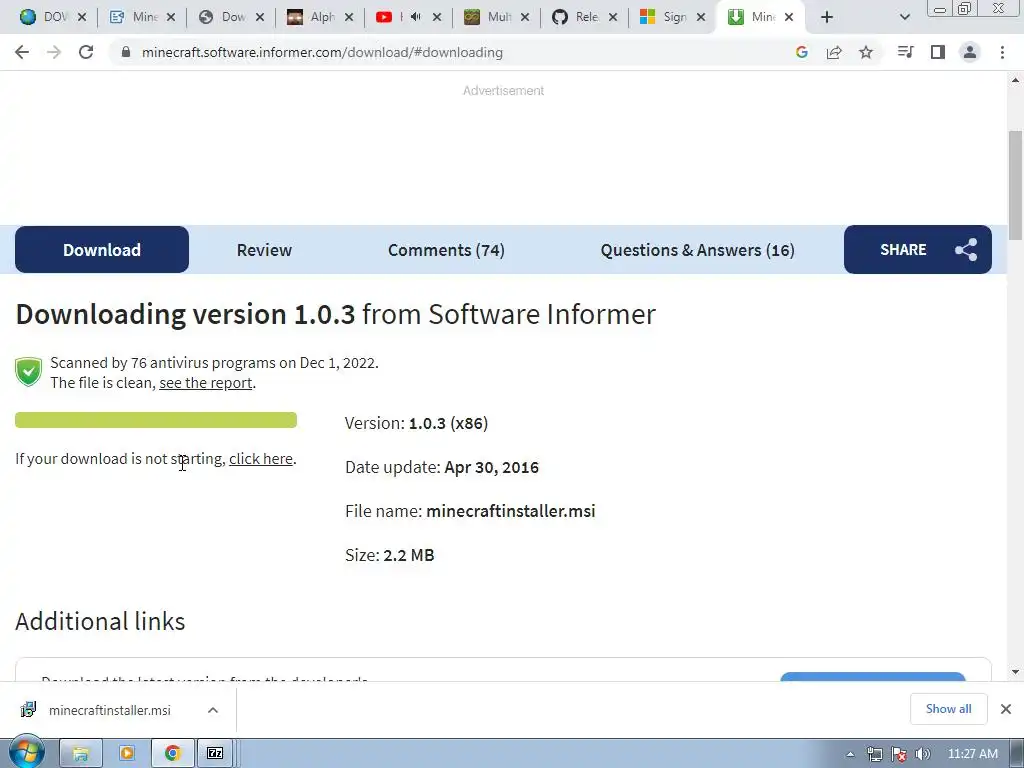The width and height of the screenshot is (1024, 768).
Task: Click the page vertical scrollbar thumb
Action: pos(1015,185)
